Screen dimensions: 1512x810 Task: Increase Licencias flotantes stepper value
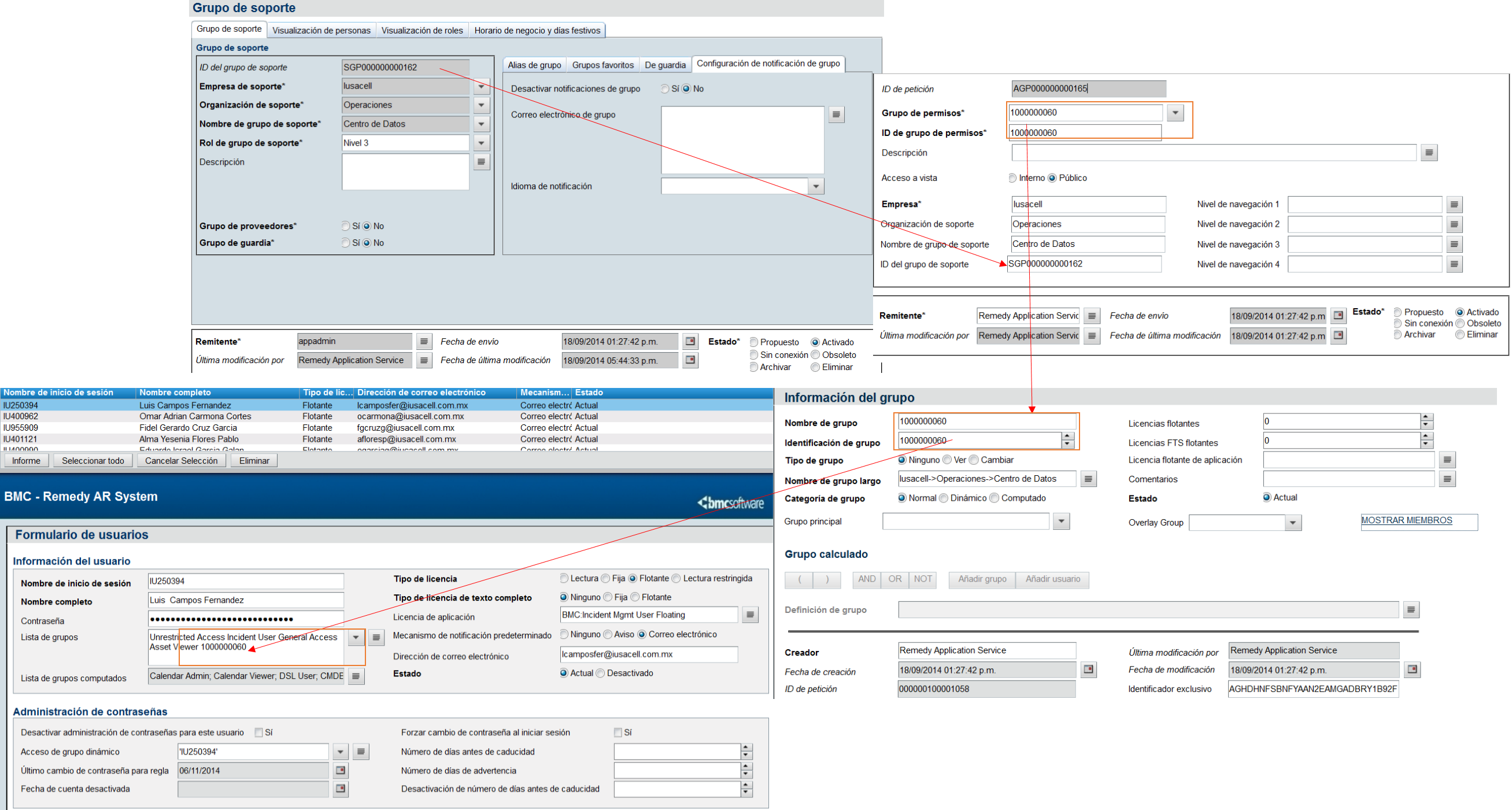(x=1426, y=417)
